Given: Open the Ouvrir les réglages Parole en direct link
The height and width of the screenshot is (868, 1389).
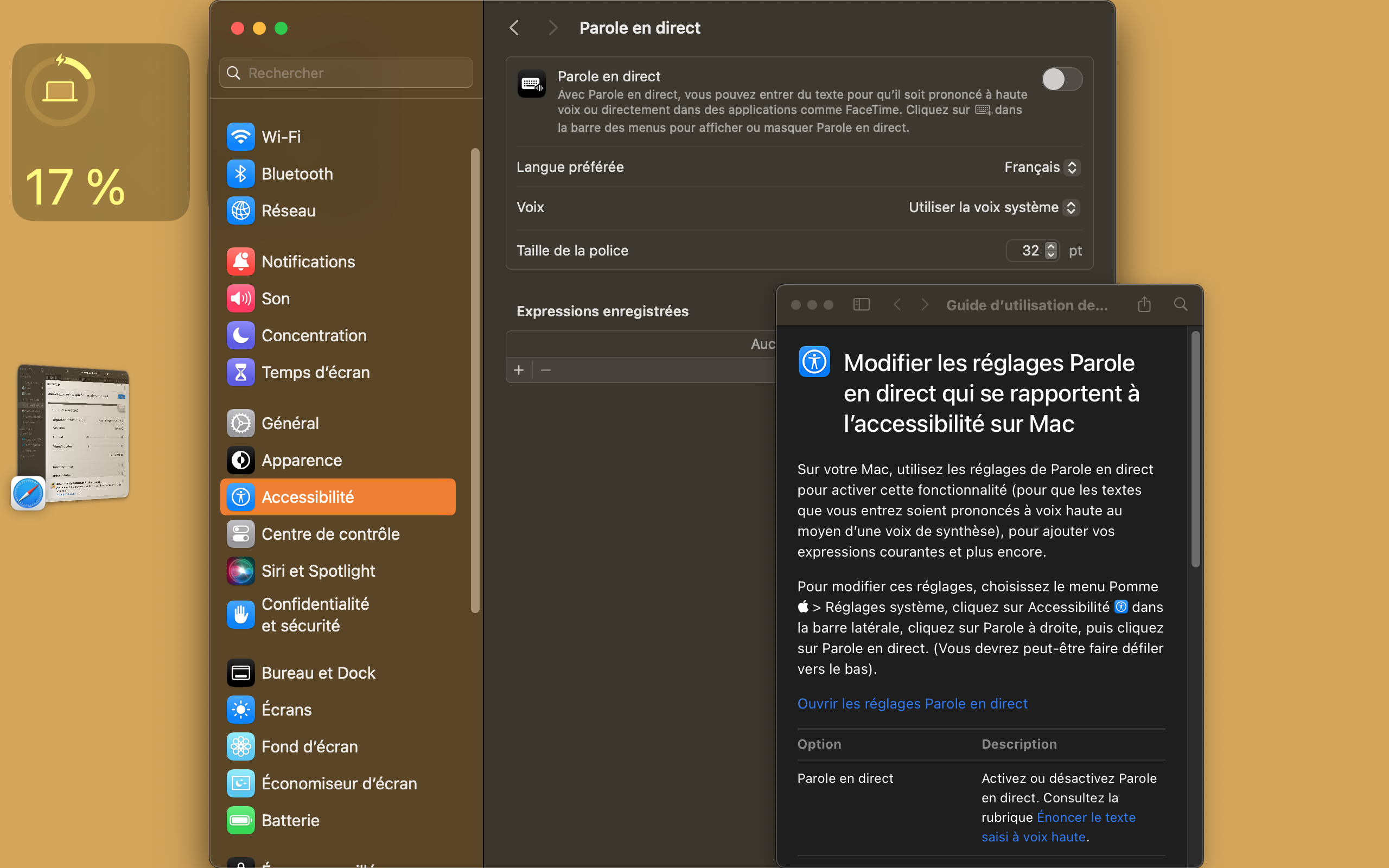Looking at the screenshot, I should (x=912, y=703).
